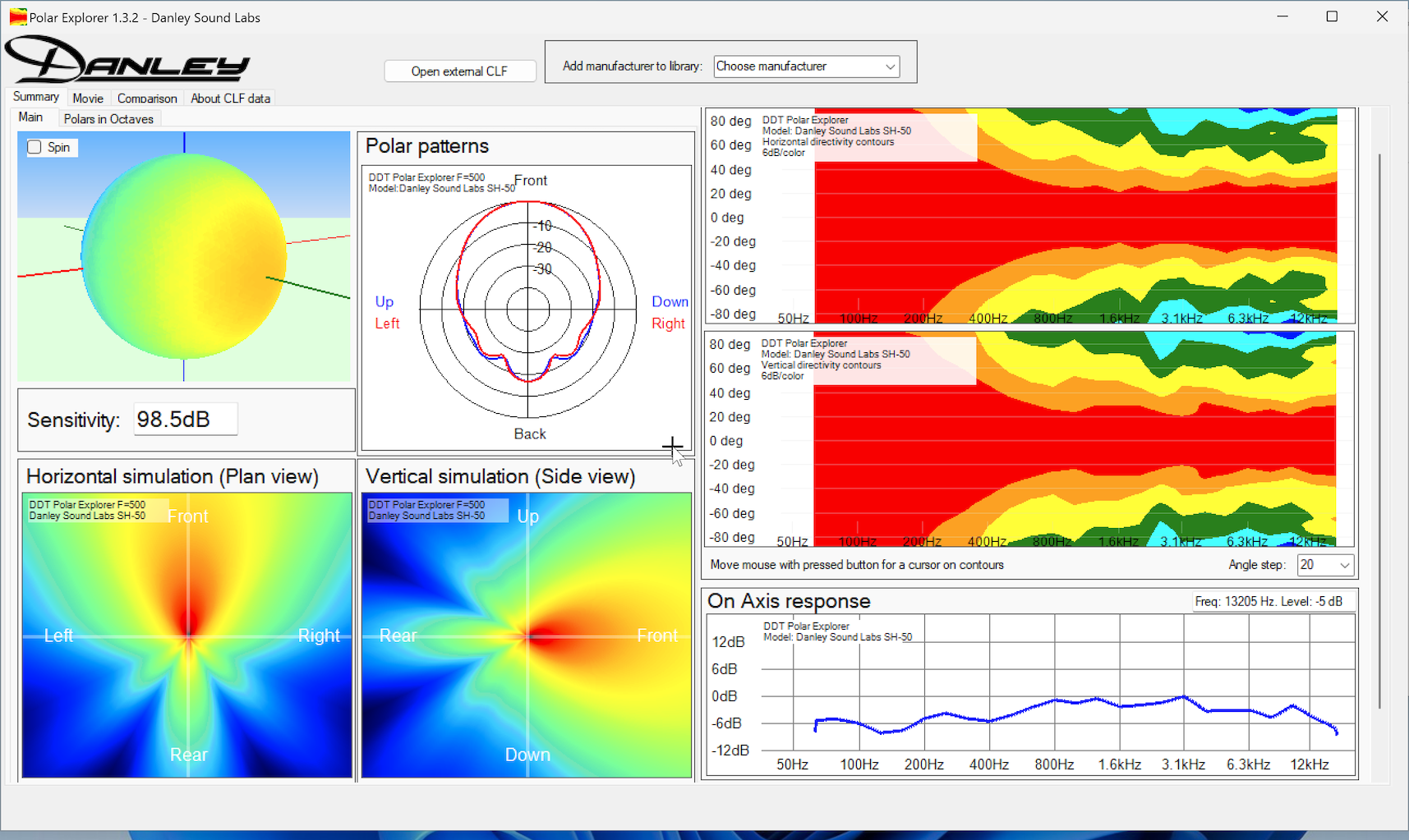1409x840 pixels.
Task: Click the right-side vertical scrollbar
Action: 1379,431
